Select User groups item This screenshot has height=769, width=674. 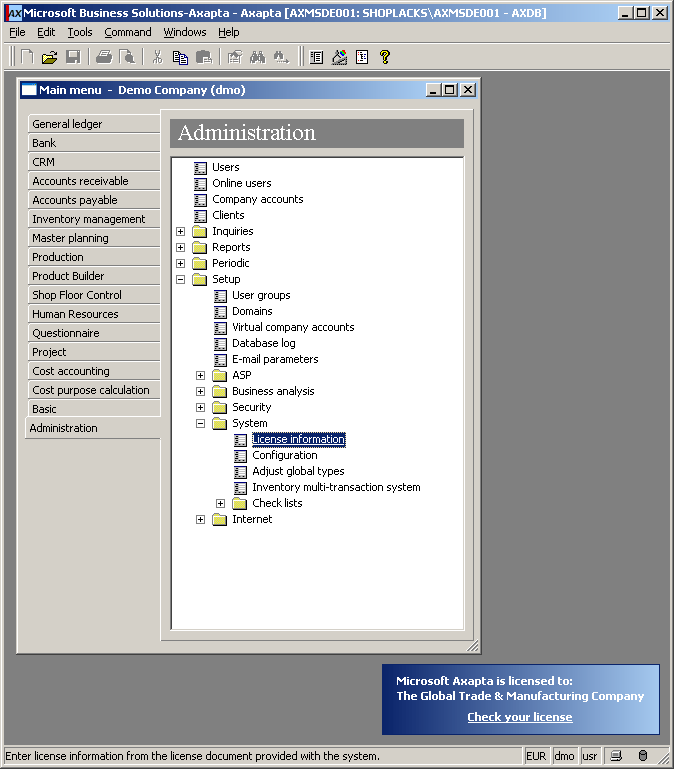coord(261,296)
